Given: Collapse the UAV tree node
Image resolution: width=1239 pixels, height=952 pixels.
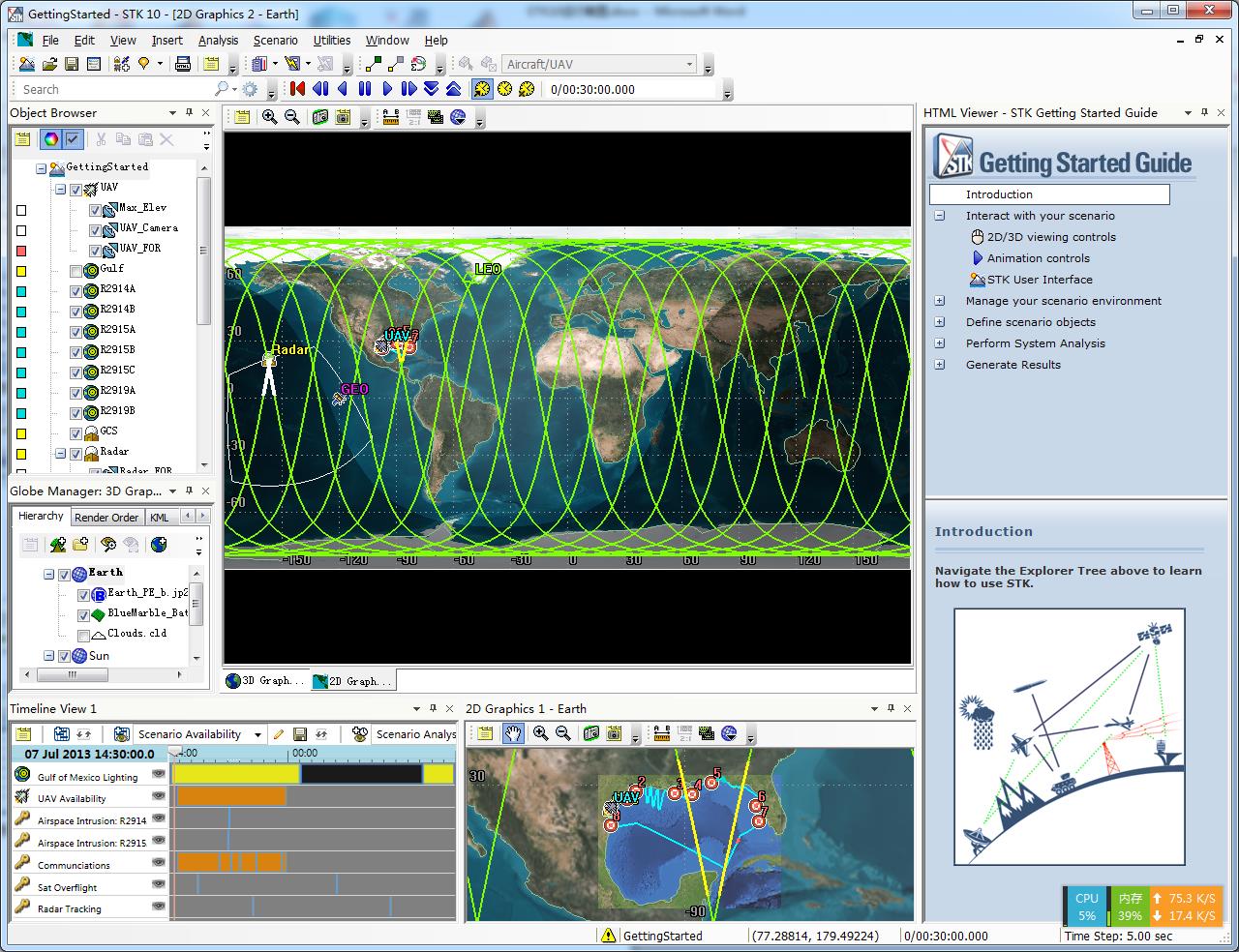Looking at the screenshot, I should coord(60,190).
